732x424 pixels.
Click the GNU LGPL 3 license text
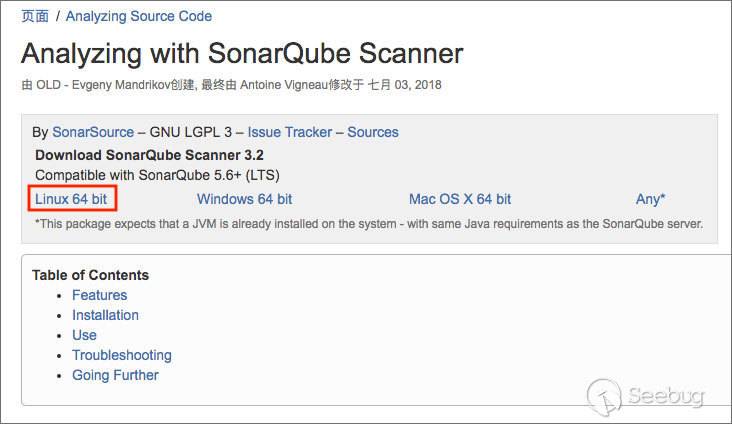(x=190, y=132)
